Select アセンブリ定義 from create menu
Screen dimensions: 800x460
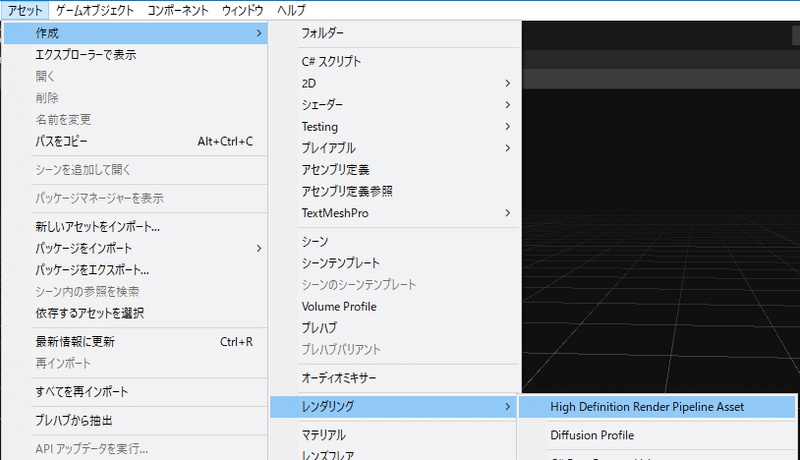point(394,170)
